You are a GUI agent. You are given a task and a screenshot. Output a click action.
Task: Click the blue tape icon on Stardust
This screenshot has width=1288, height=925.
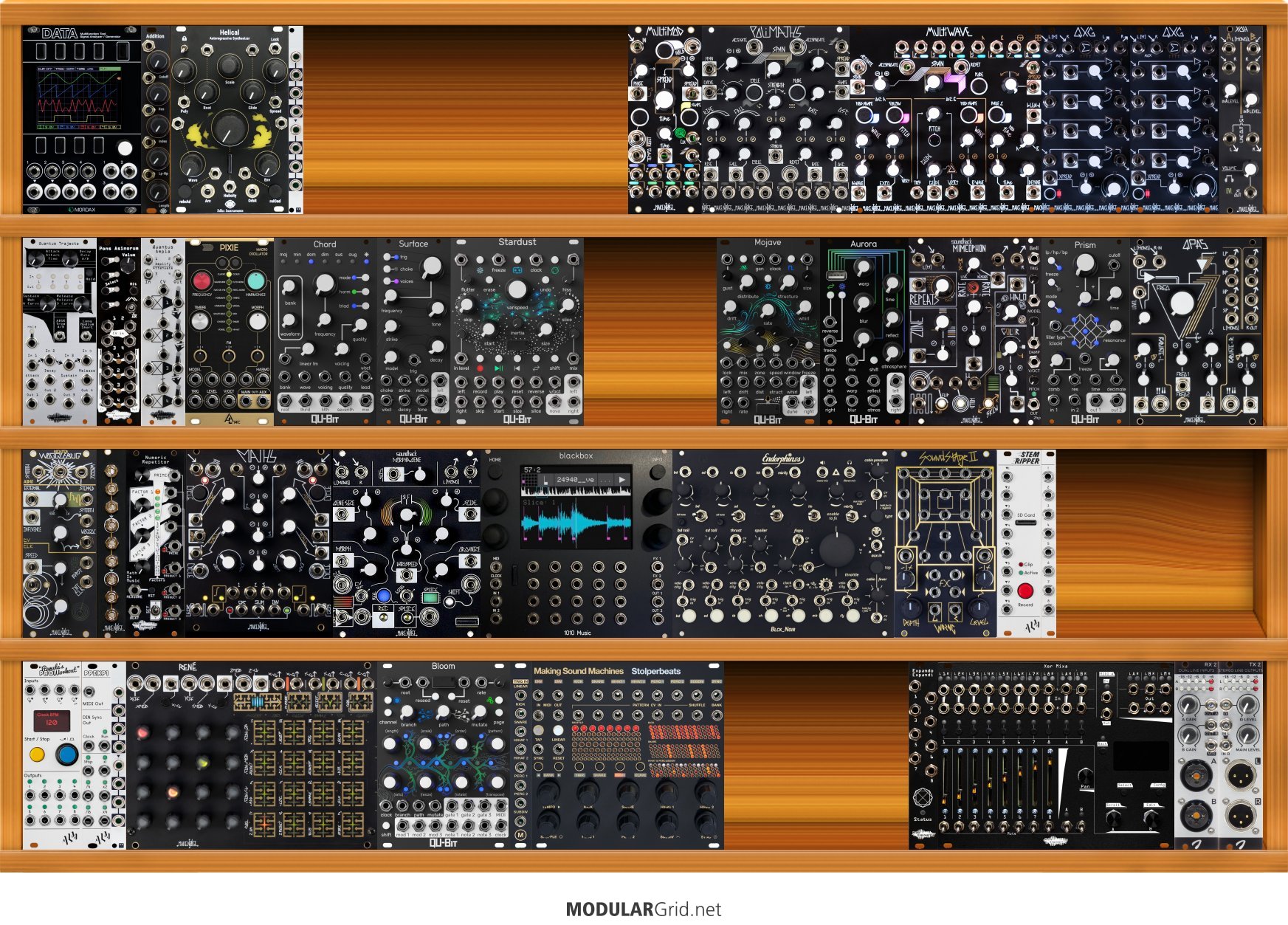517,270
